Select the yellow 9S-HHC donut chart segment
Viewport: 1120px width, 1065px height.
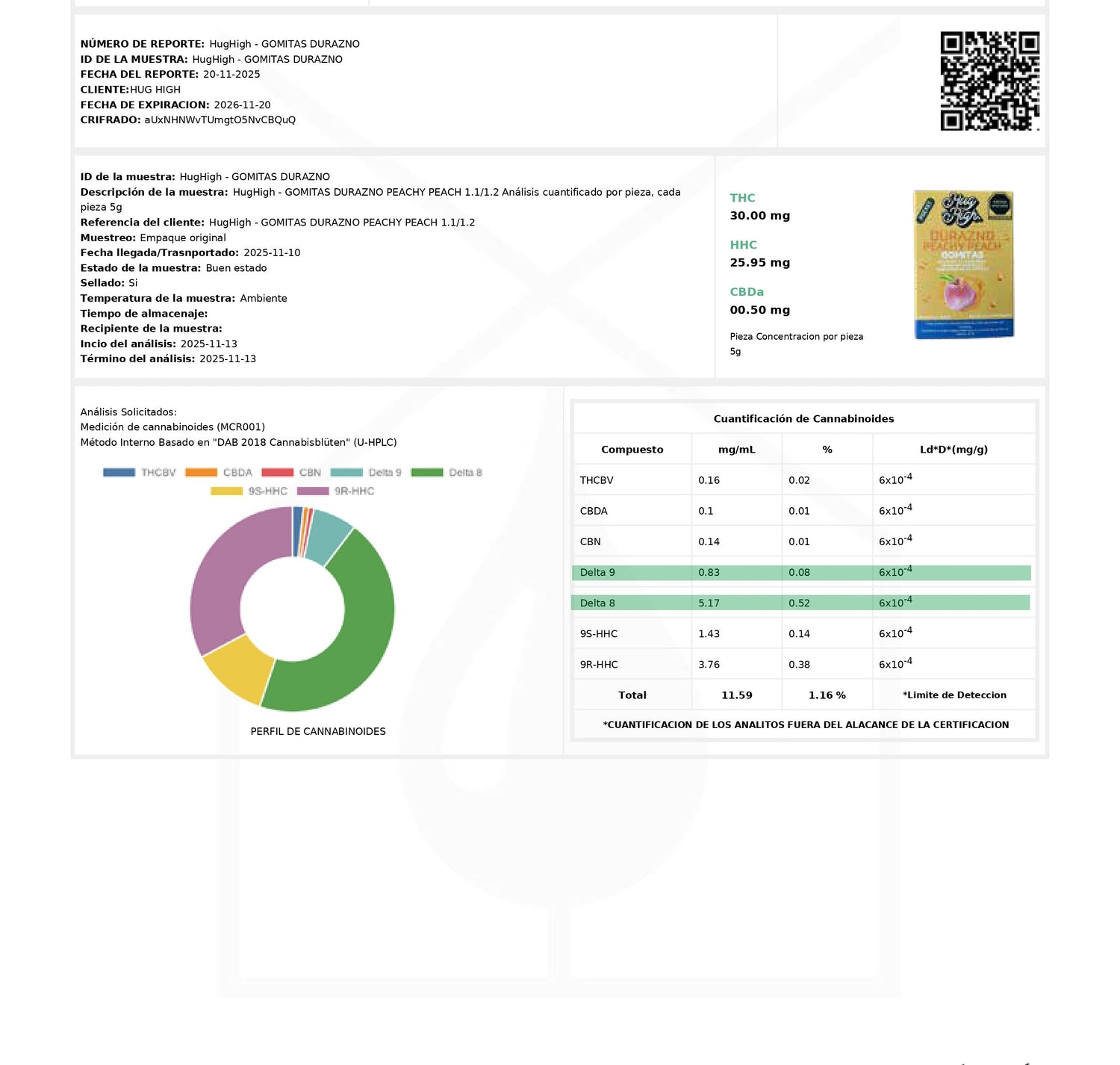(x=239, y=668)
